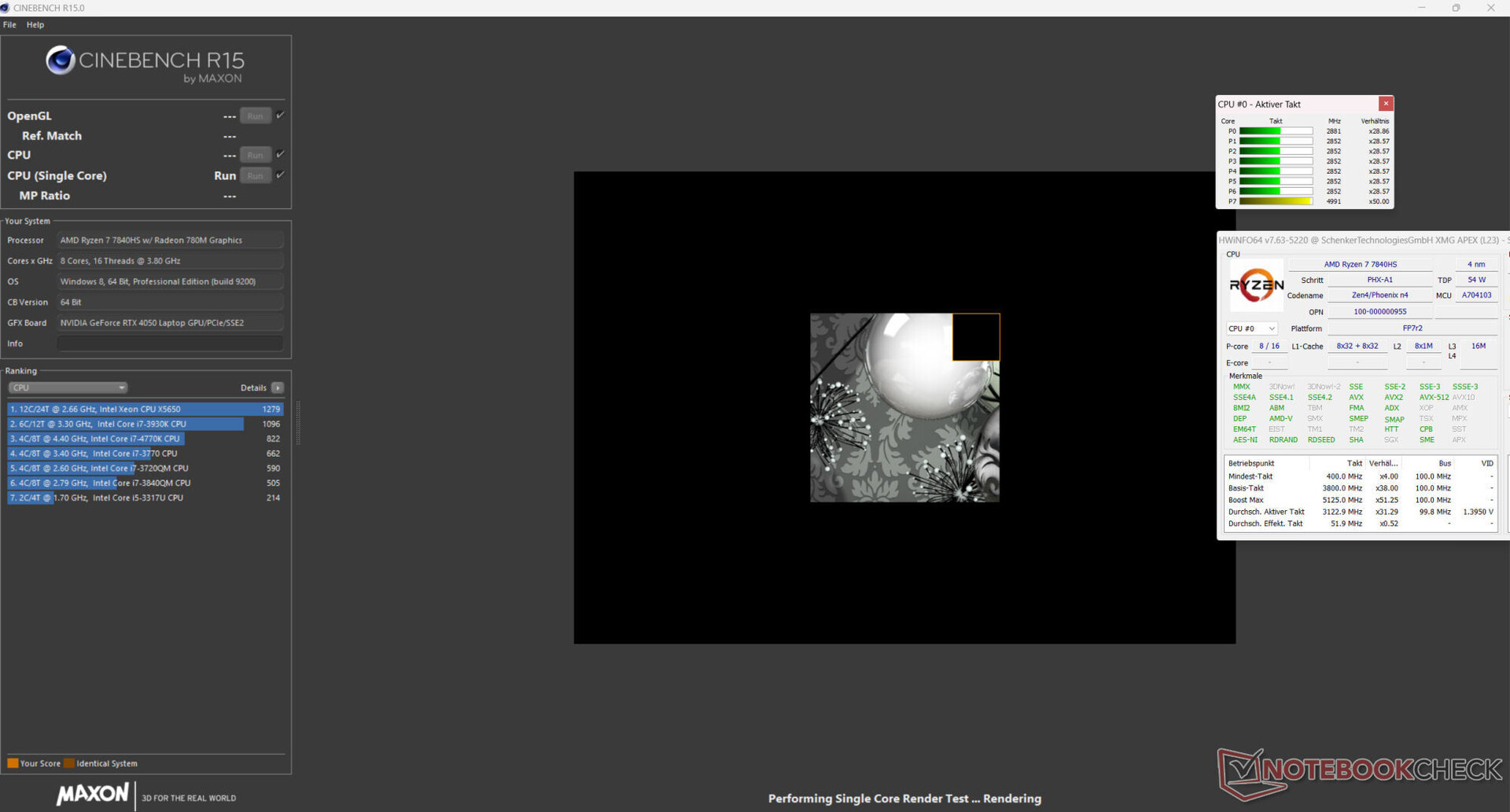1510x812 pixels.
Task: Click the orange-outlined render bucket tile
Action: pos(976,337)
